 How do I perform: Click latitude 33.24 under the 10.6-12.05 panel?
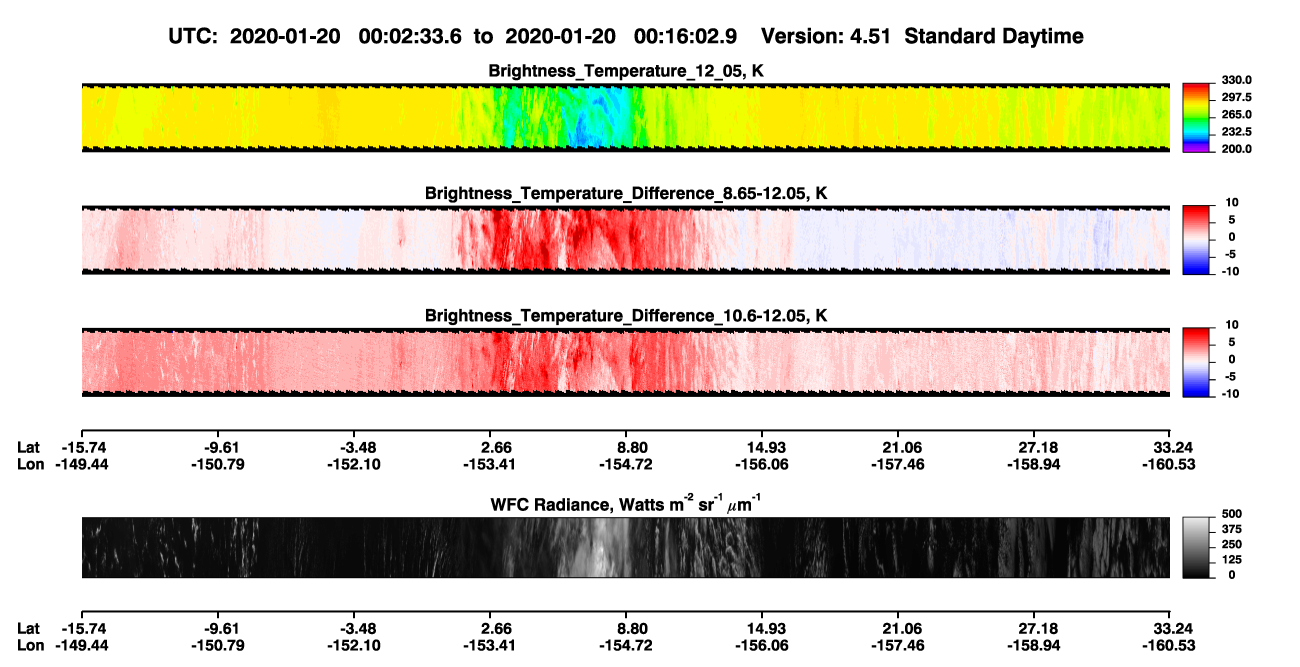(x=1170, y=447)
